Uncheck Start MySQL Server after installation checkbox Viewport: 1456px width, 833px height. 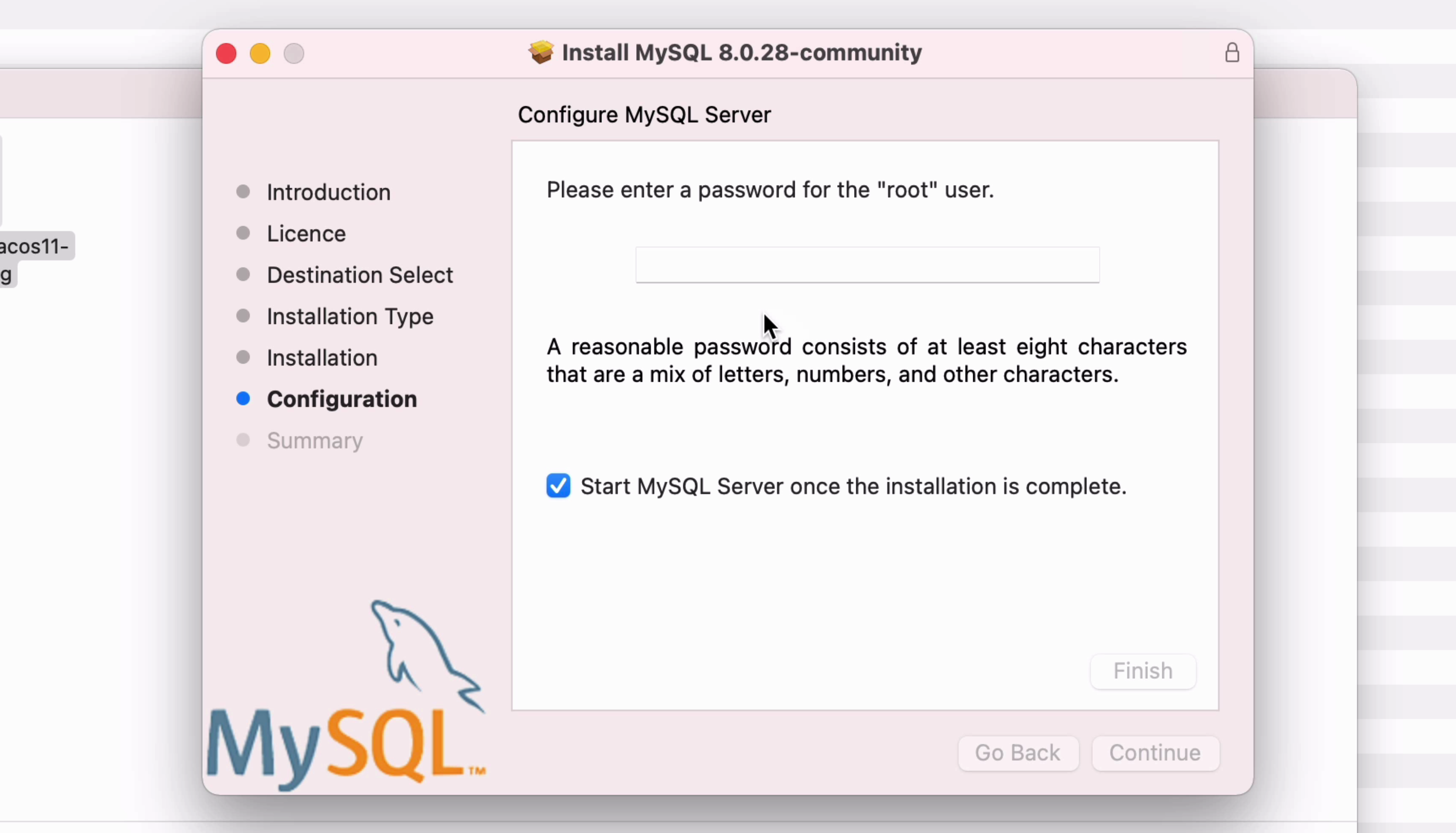tap(558, 486)
